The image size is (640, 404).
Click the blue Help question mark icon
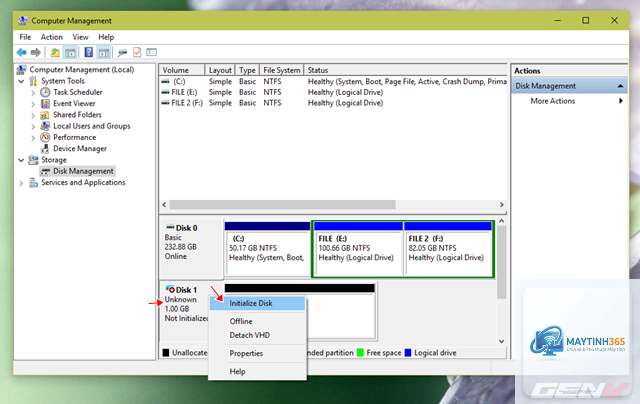(x=89, y=52)
